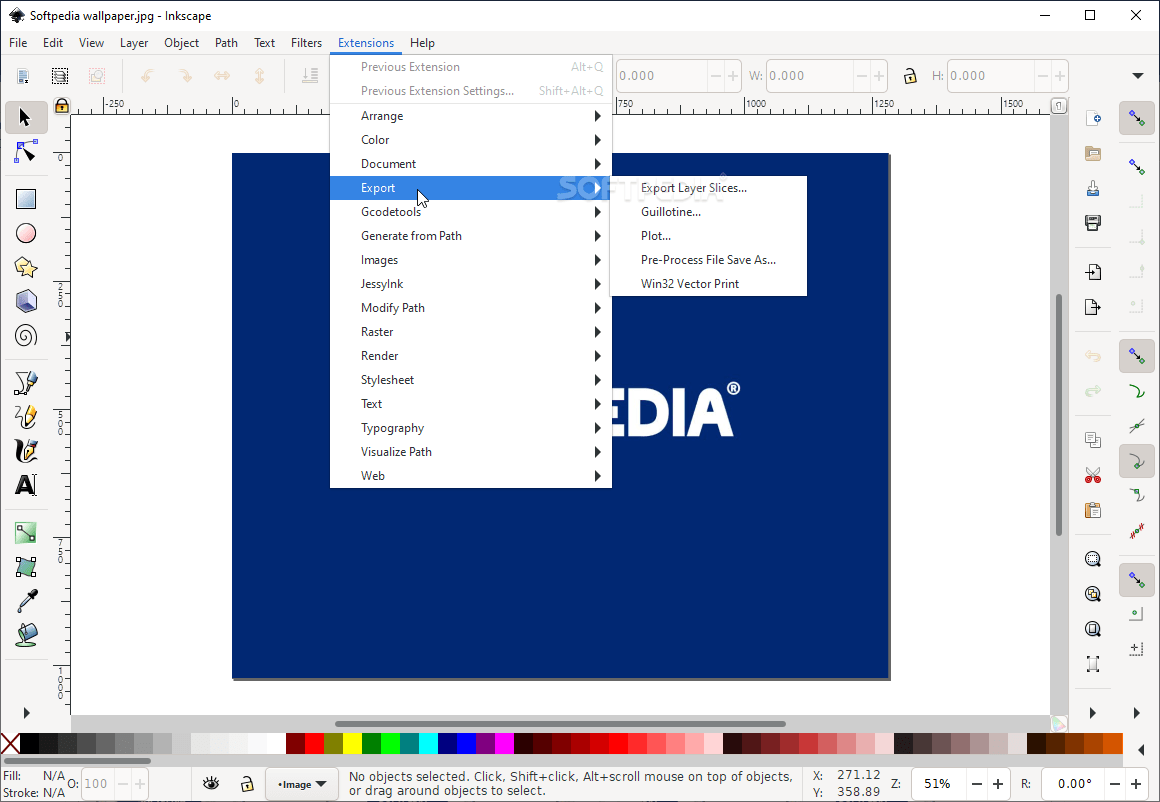Select the Paint Bucket tool
Screen dimensions: 1160x802
(x=25, y=635)
